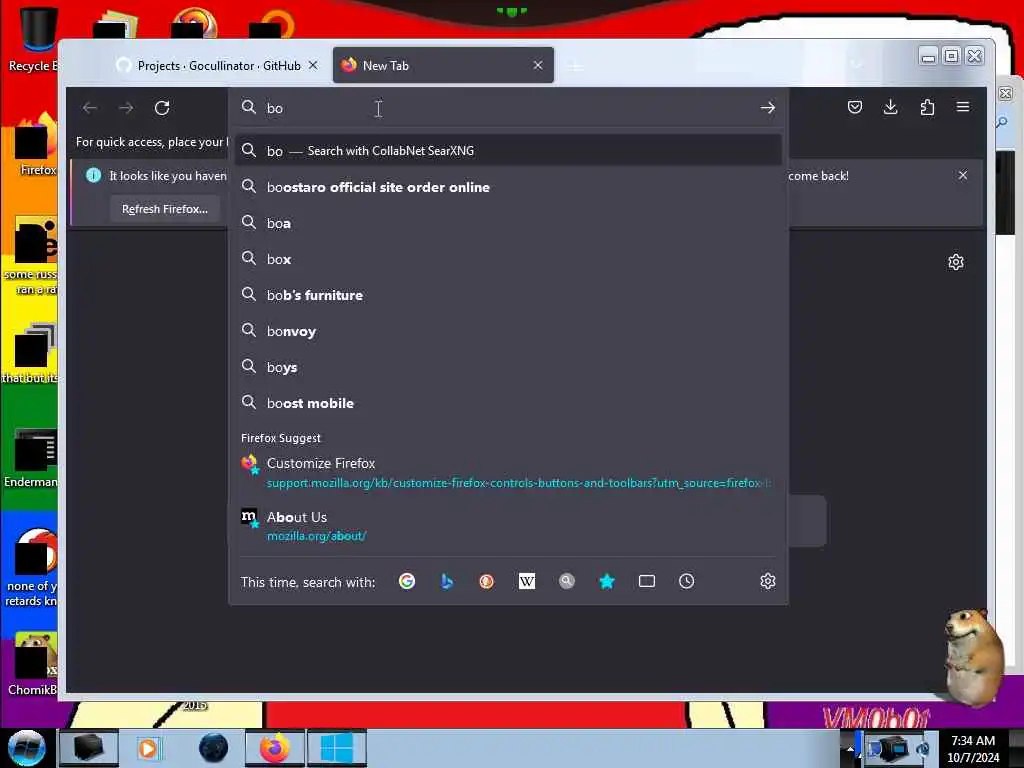Screen dimensions: 1024x768
Task: Open the About Us mozilla.org link
Action: pyautogui.click(x=508, y=525)
